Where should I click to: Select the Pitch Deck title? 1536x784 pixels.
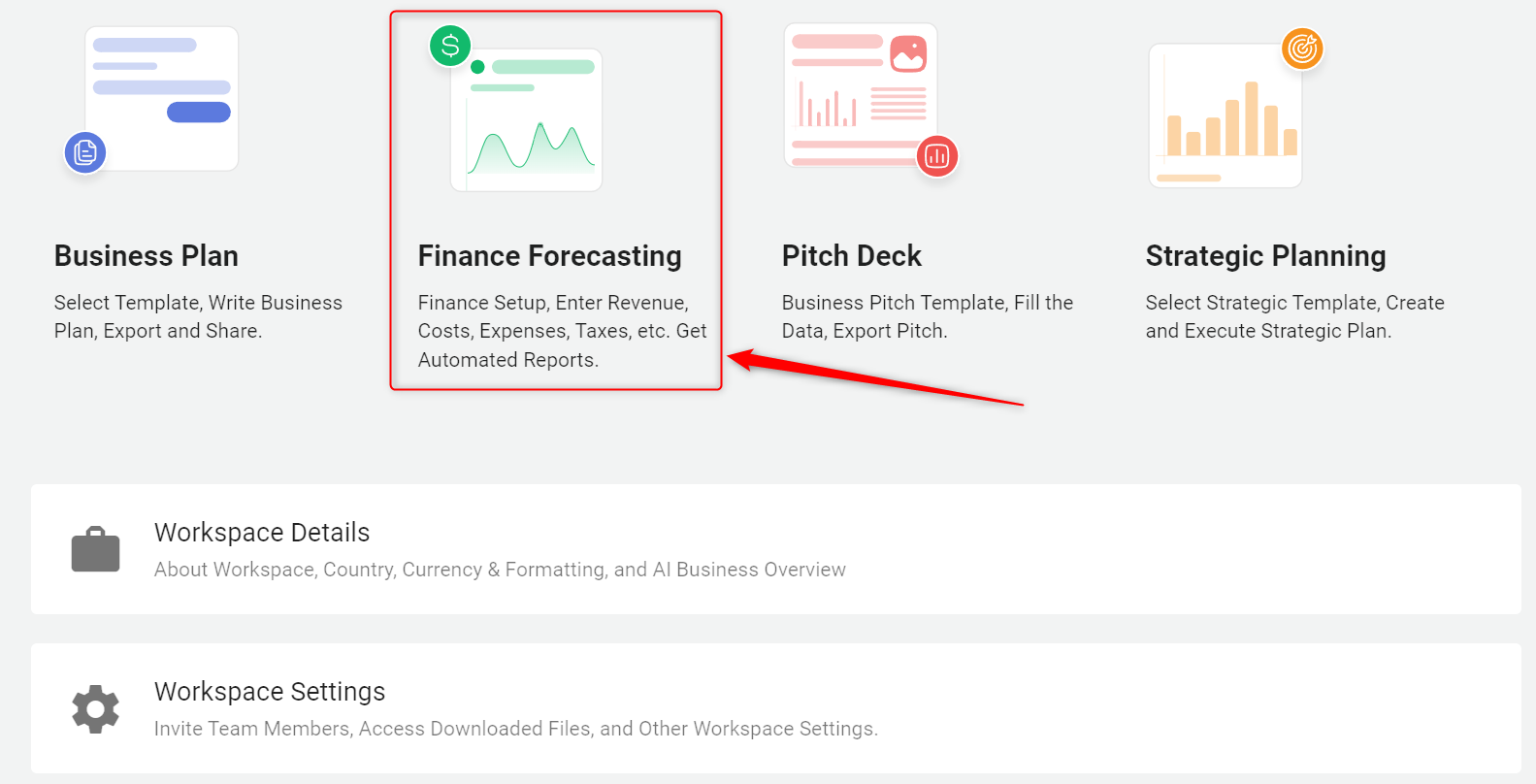[851, 255]
